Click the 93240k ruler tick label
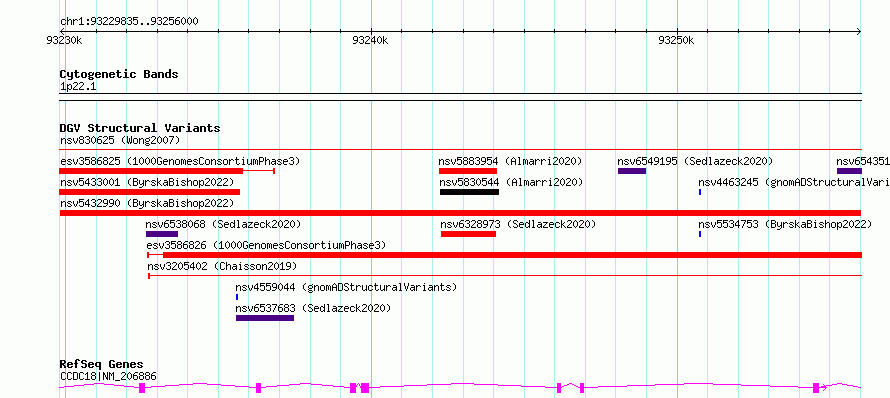890x398 pixels. (370, 40)
